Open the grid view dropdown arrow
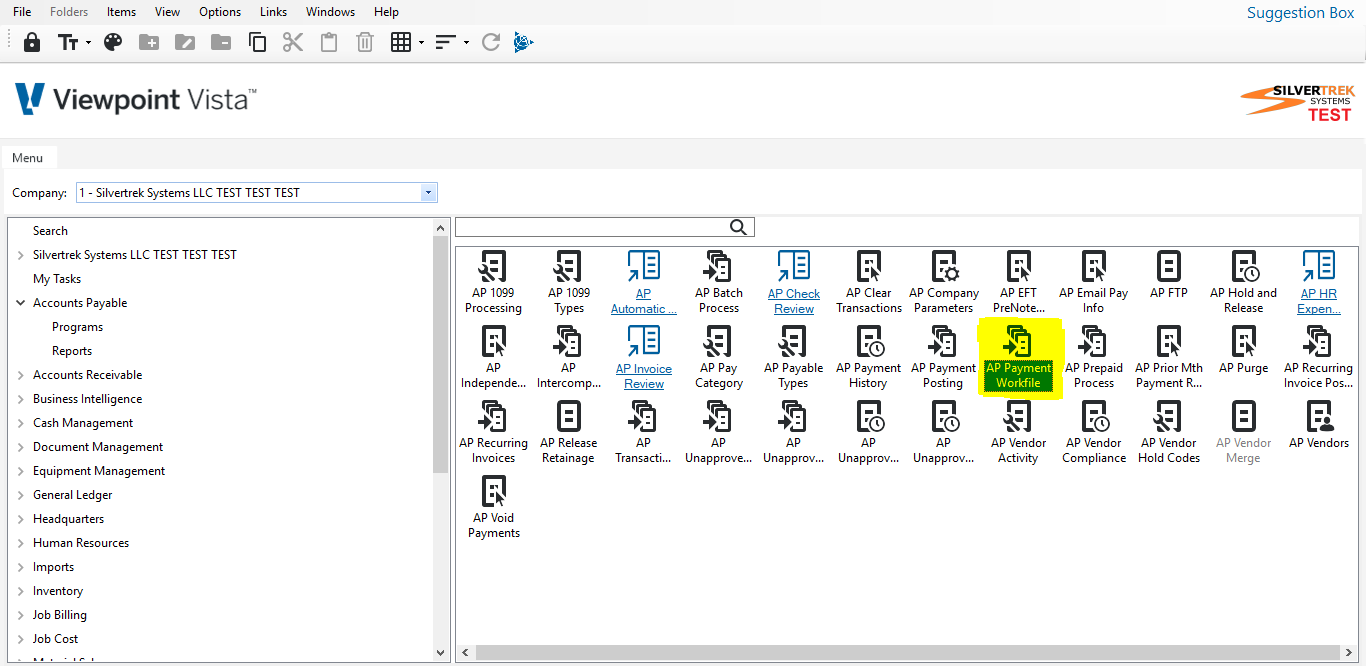Image resolution: width=1366 pixels, height=666 pixels. (x=421, y=43)
